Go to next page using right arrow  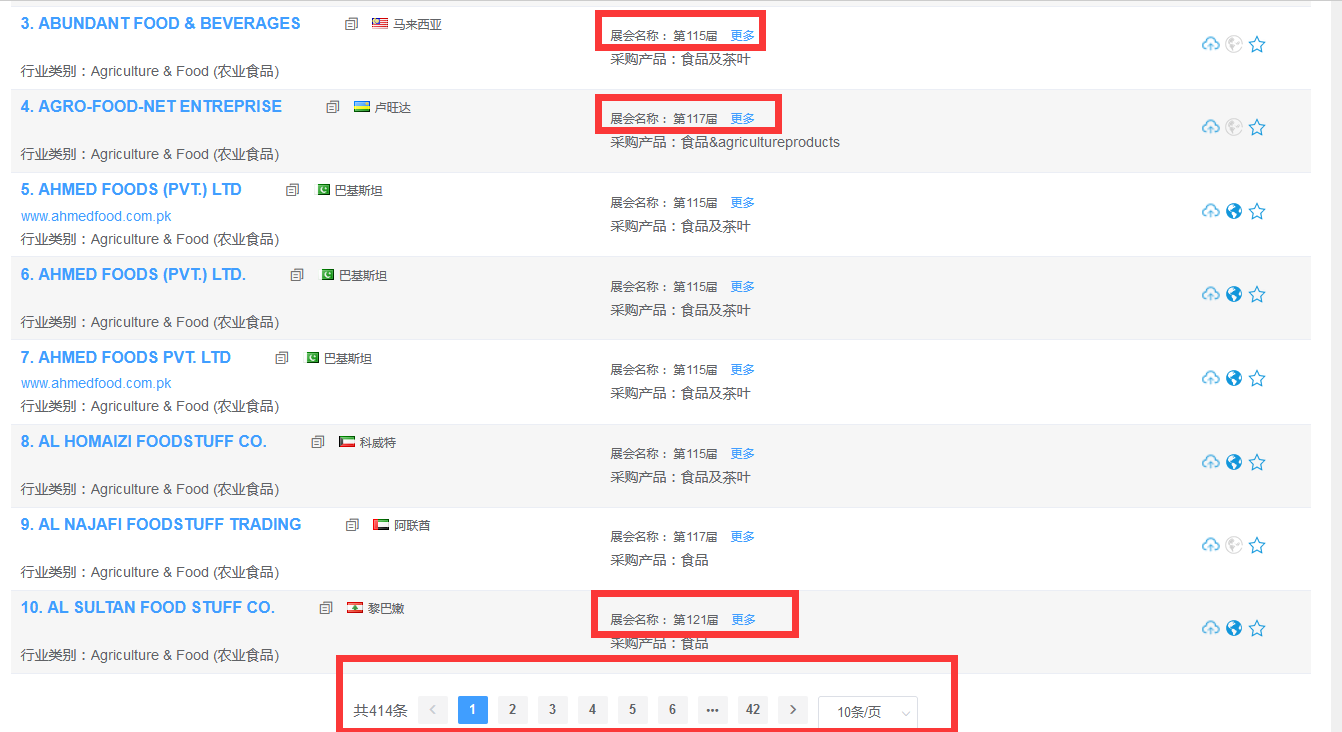tap(793, 710)
